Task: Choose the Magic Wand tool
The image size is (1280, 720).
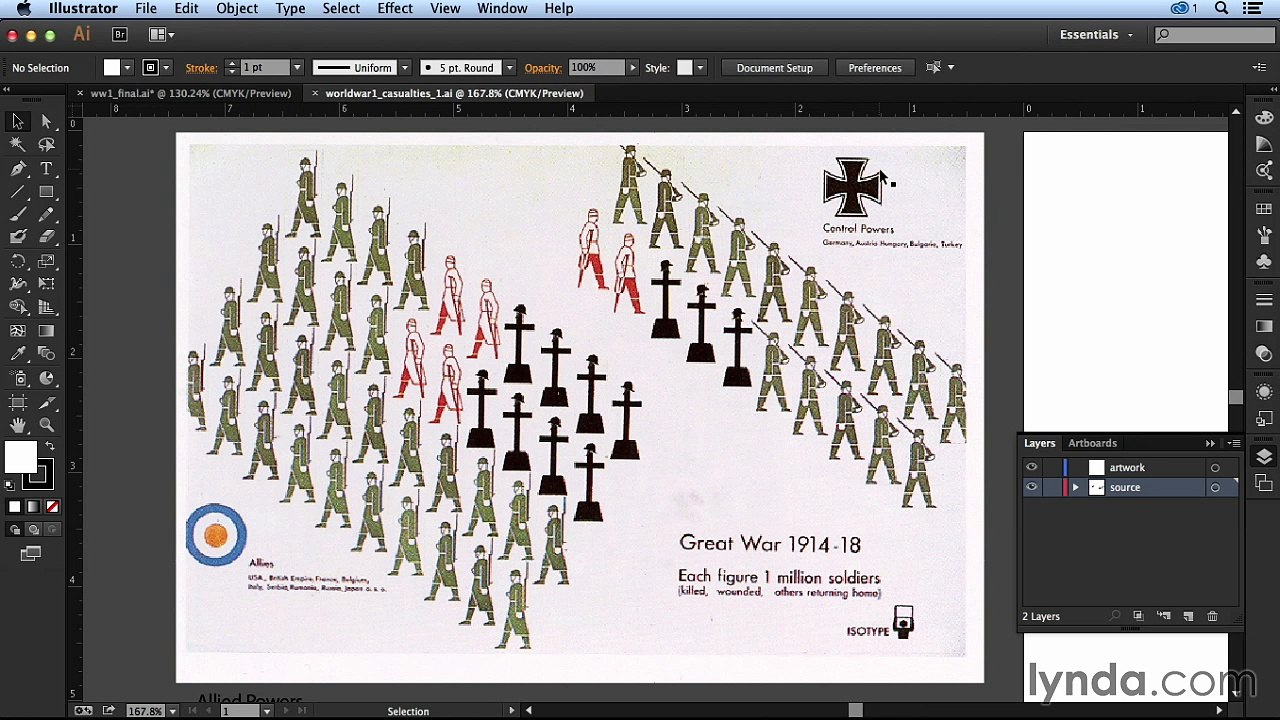Action: [18, 145]
